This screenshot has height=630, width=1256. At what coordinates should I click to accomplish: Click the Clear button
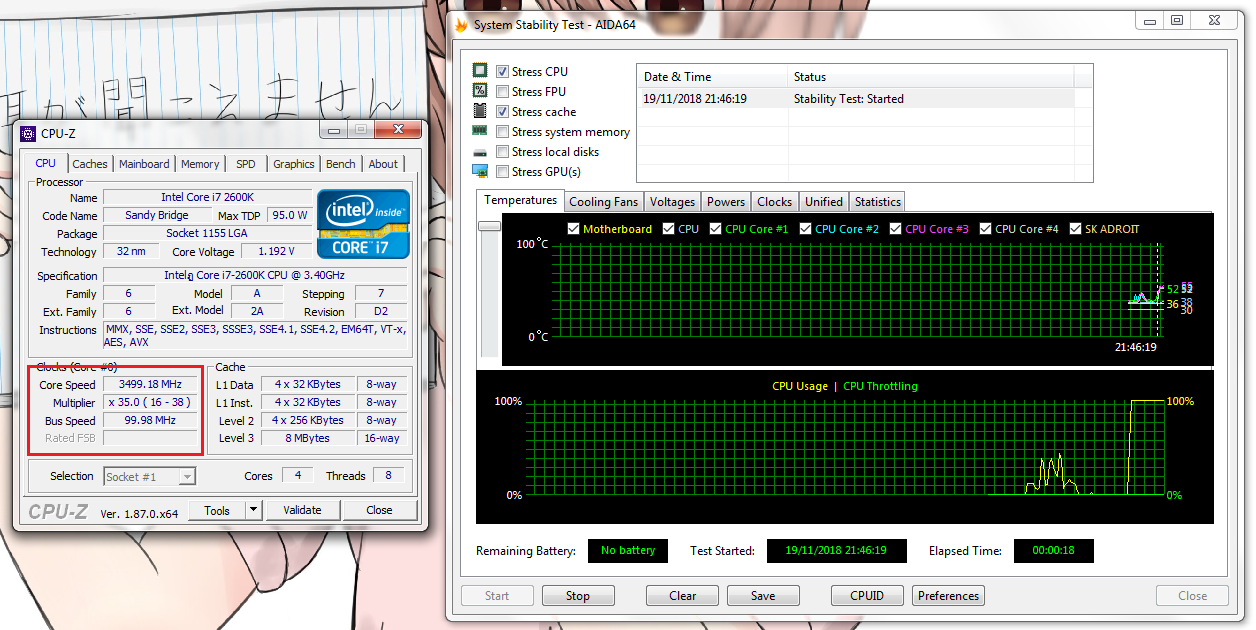[x=683, y=596]
